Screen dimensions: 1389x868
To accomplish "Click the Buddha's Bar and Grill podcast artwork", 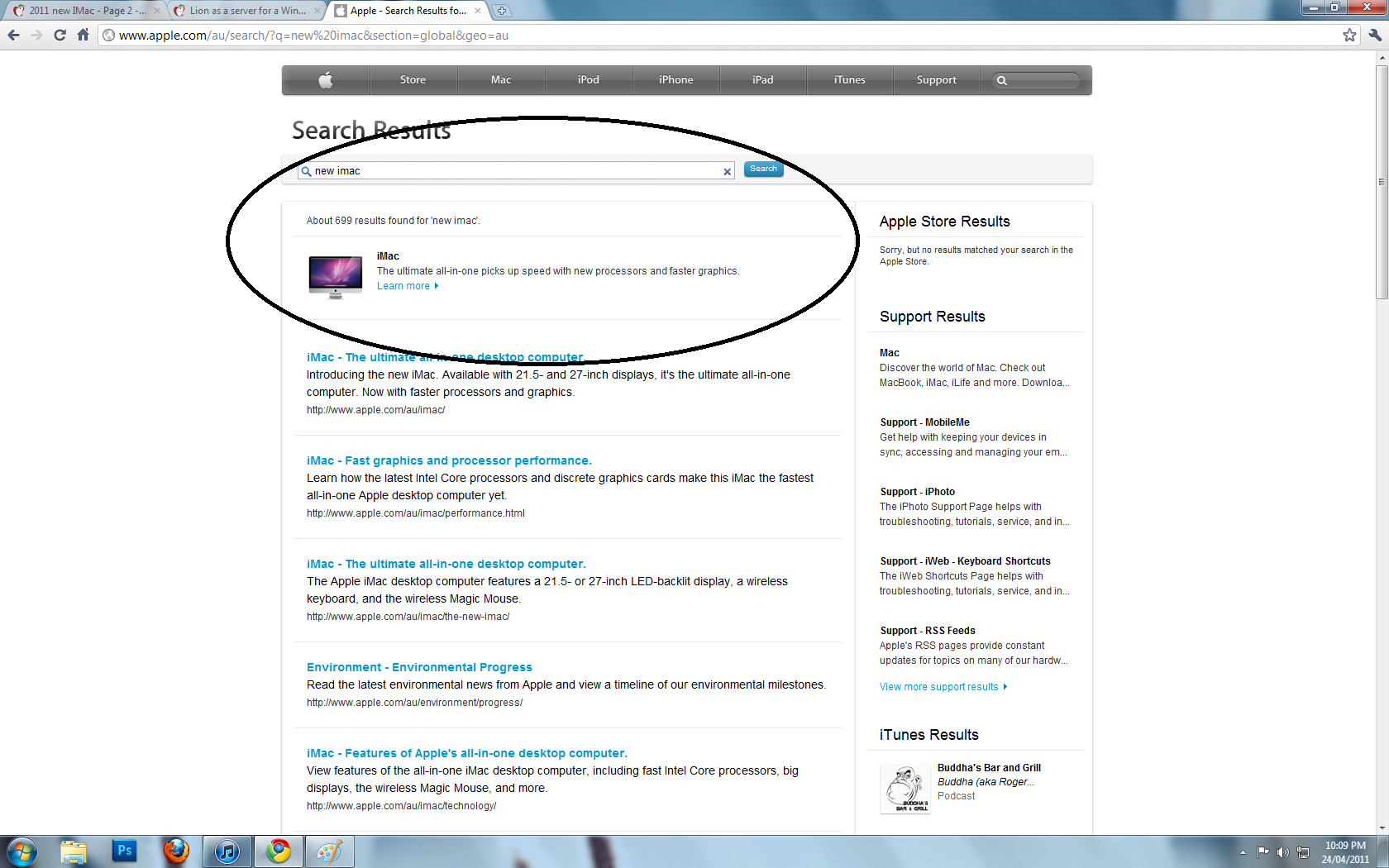I will tap(905, 789).
